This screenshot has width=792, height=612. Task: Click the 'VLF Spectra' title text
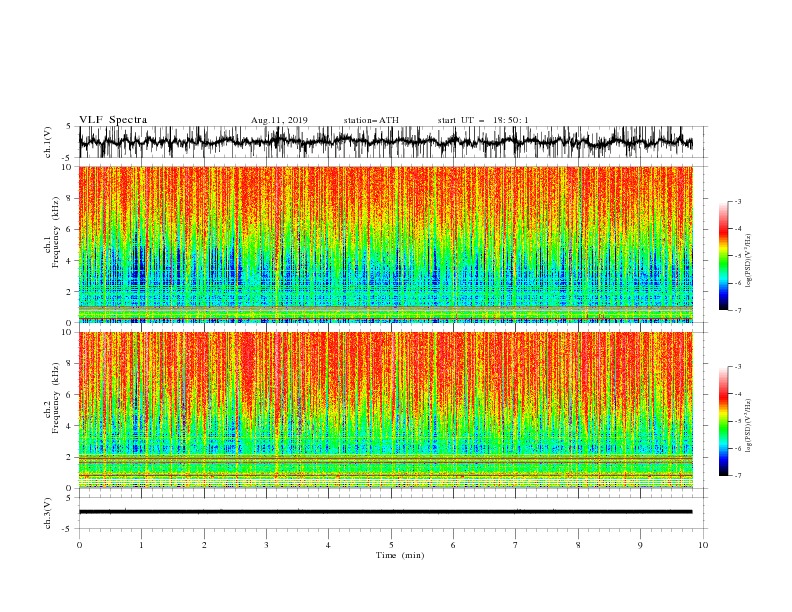pyautogui.click(x=113, y=120)
